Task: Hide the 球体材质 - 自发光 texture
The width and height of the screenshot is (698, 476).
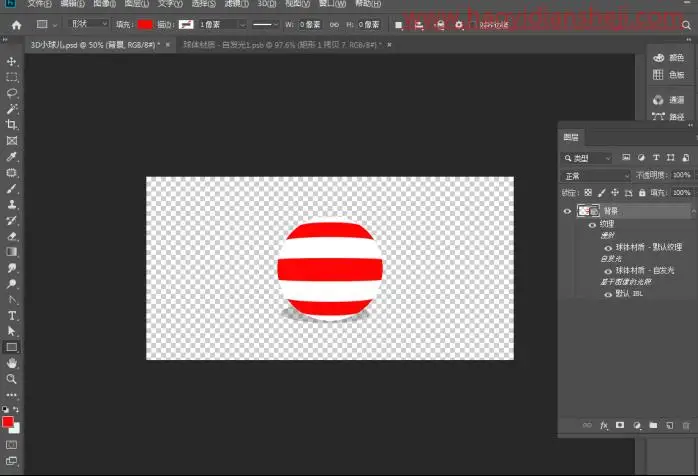Action: [x=608, y=271]
